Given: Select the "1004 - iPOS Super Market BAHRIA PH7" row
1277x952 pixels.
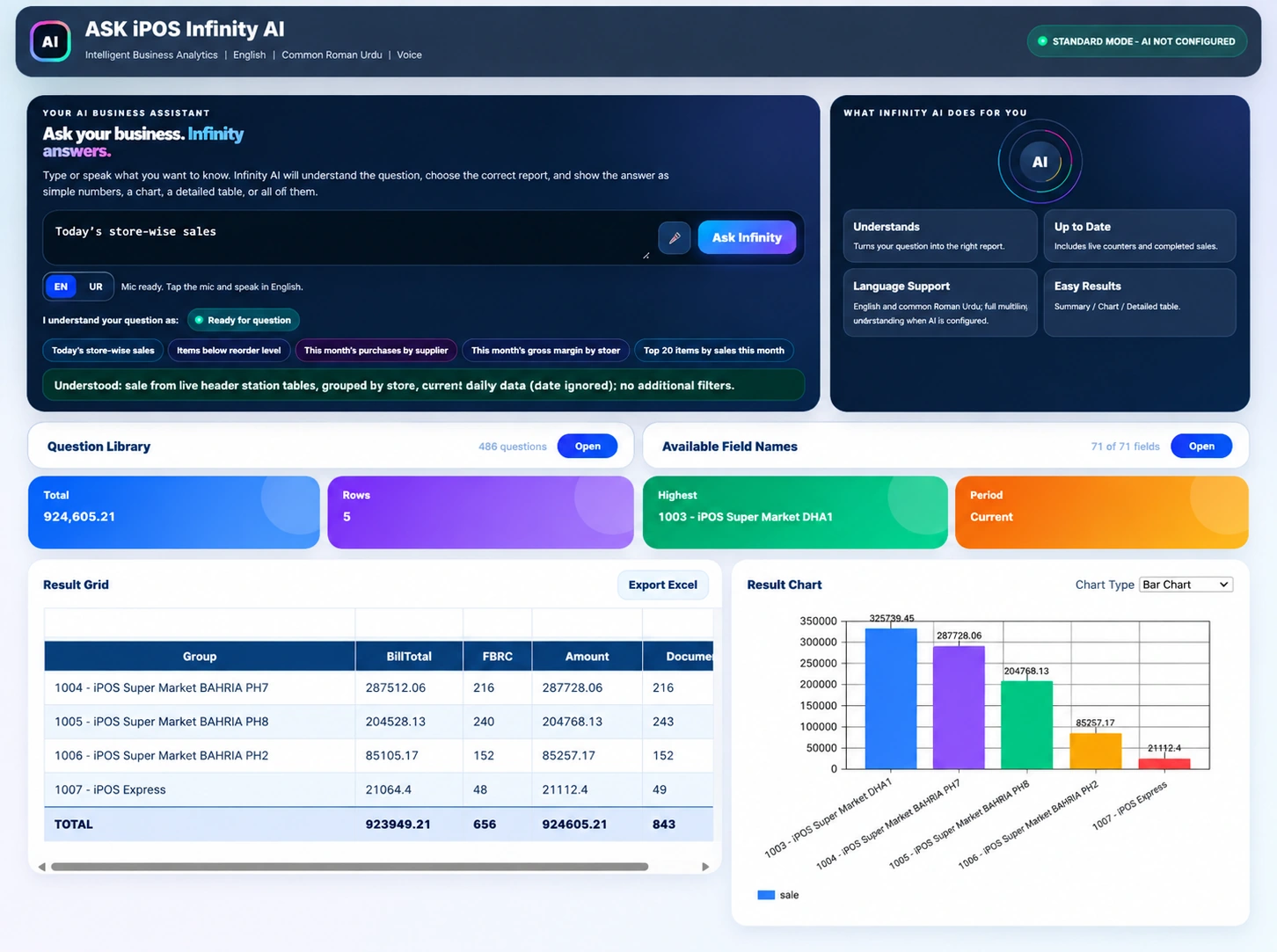Looking at the screenshot, I should coord(378,688).
